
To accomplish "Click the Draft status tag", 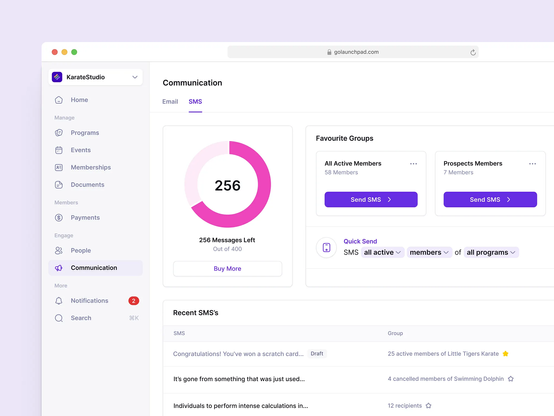I will point(317,354).
